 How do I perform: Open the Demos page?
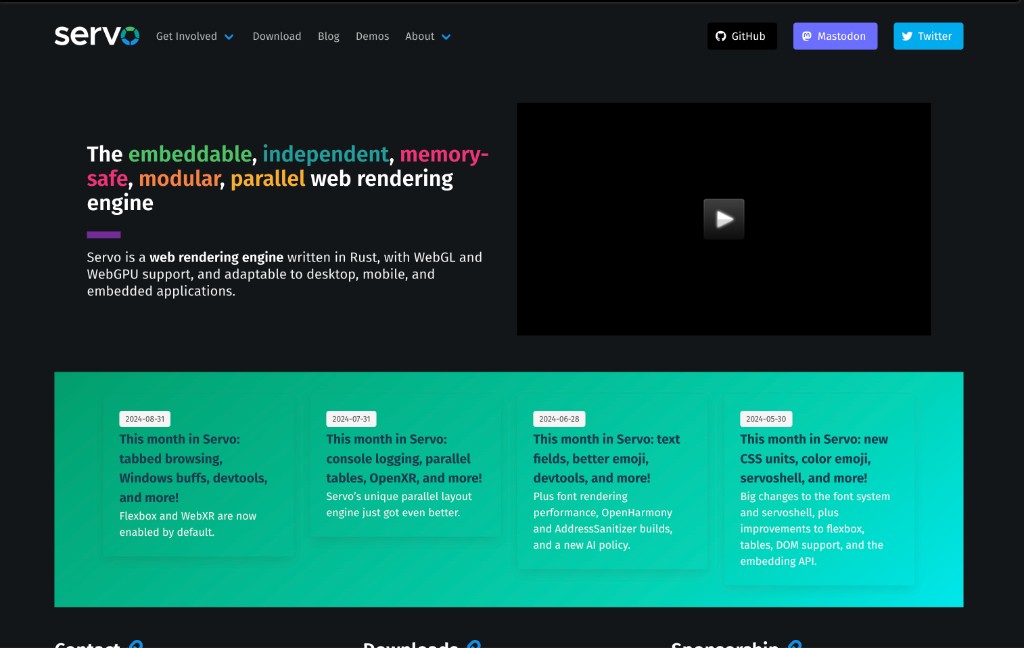pyautogui.click(x=372, y=37)
